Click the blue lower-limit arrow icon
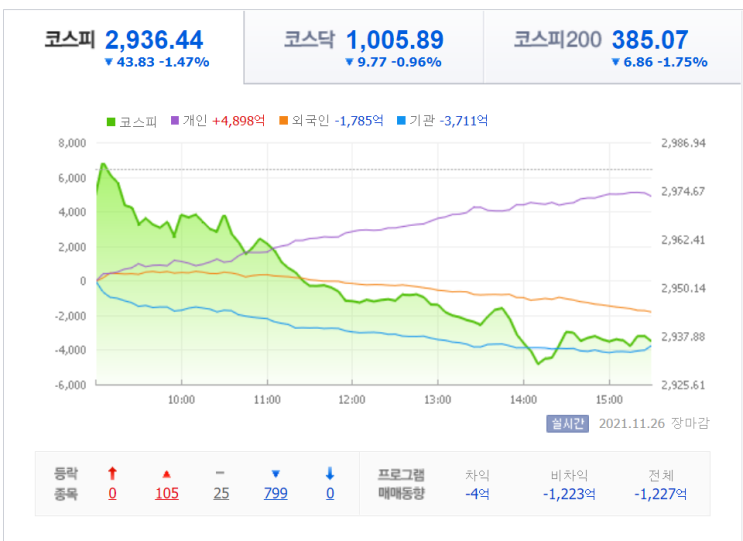The image size is (743, 541). coord(330,473)
